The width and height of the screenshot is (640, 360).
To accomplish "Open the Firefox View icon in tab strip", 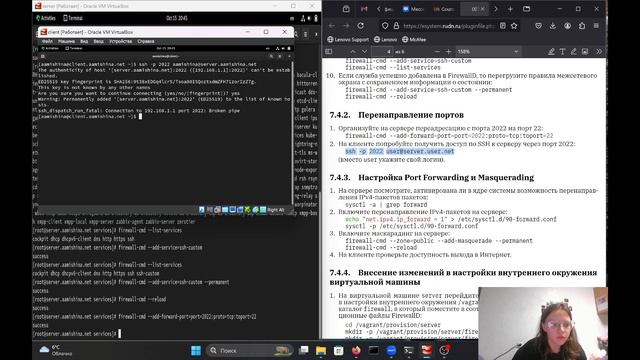I will tap(346, 9).
